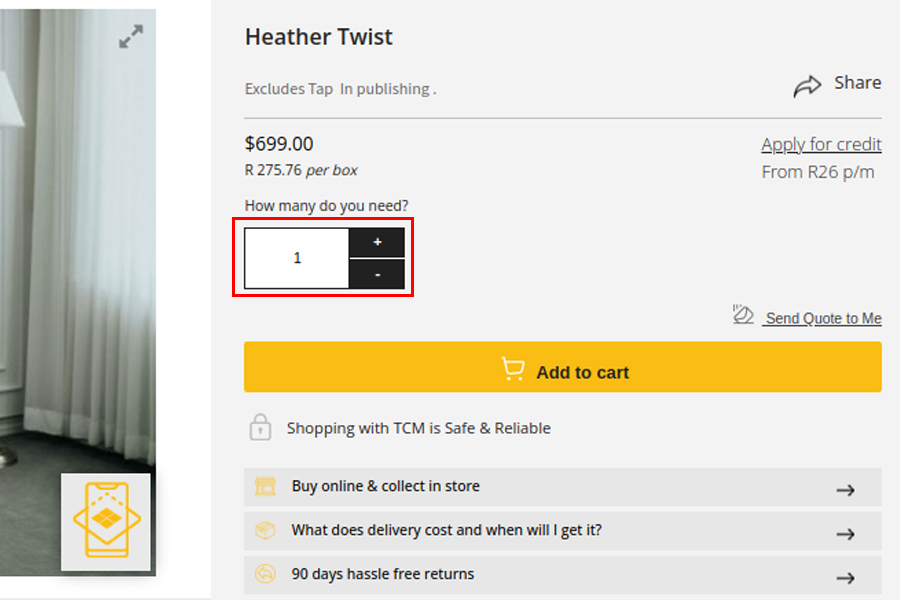Click arrow next to collect in store
The height and width of the screenshot is (600, 900).
pos(845,490)
